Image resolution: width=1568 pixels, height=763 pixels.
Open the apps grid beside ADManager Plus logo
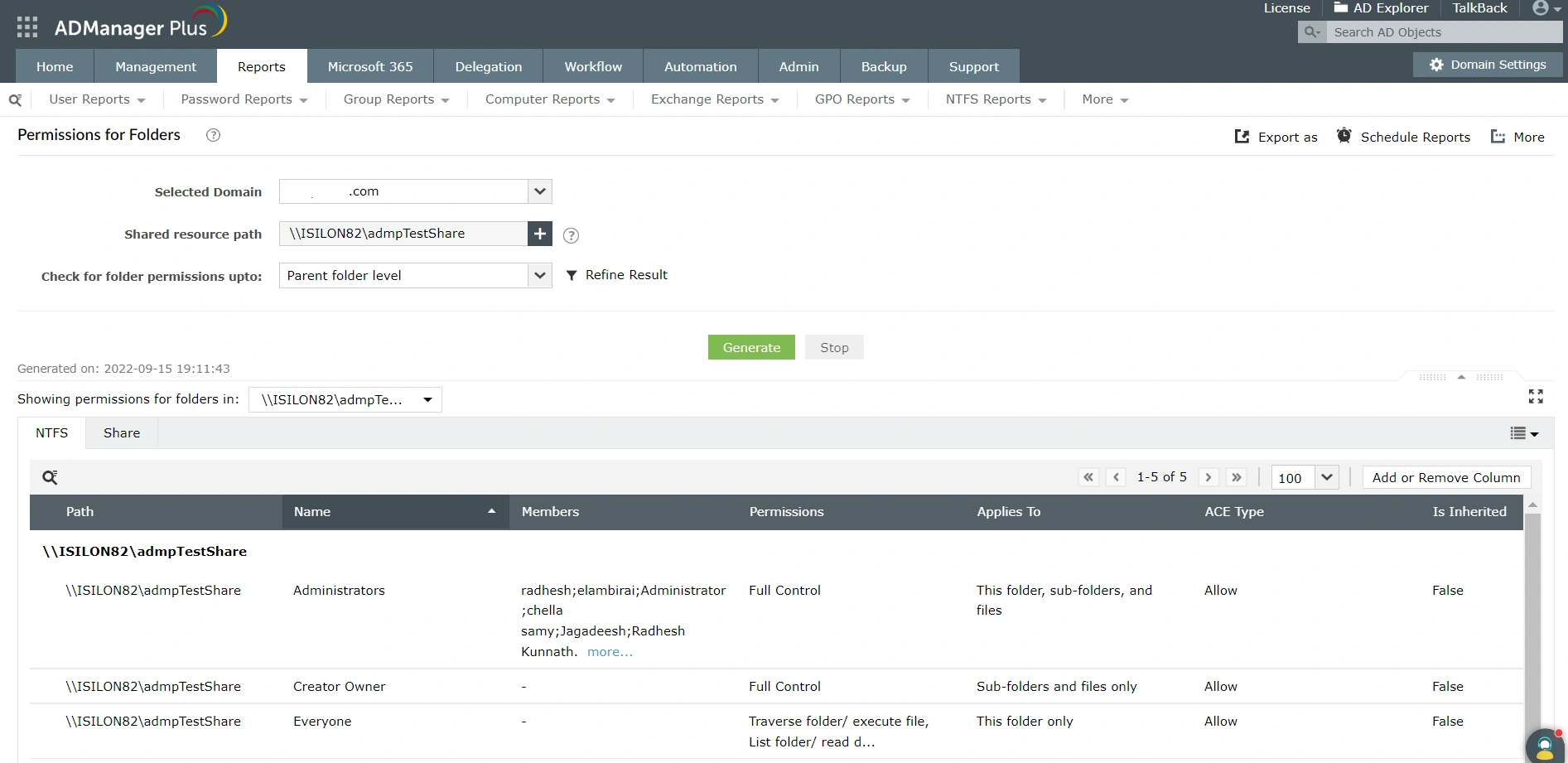pos(27,26)
